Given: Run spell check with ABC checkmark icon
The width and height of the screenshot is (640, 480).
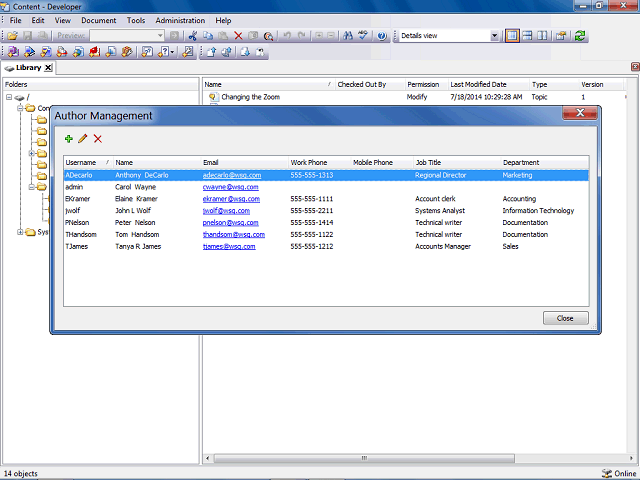Looking at the screenshot, I should point(363,36).
